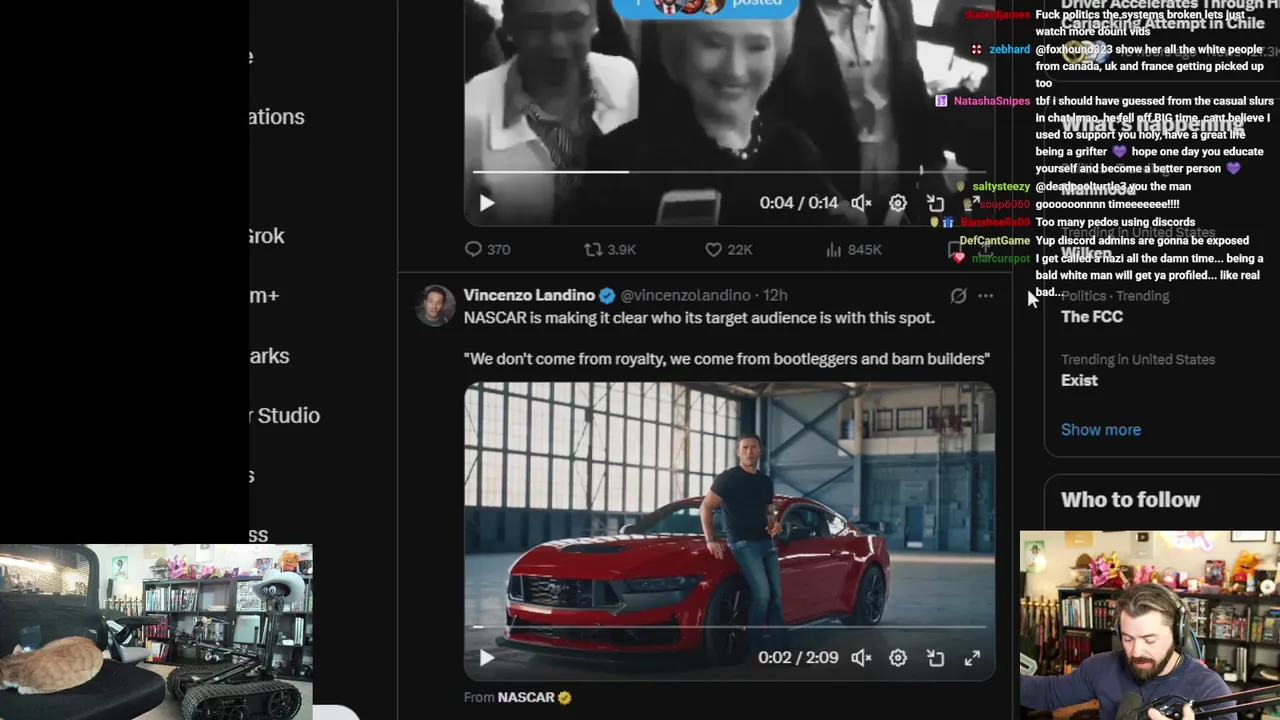The width and height of the screenshot is (1280, 720).
Task: Open Vincenzo Landino profile name link
Action: coord(529,295)
